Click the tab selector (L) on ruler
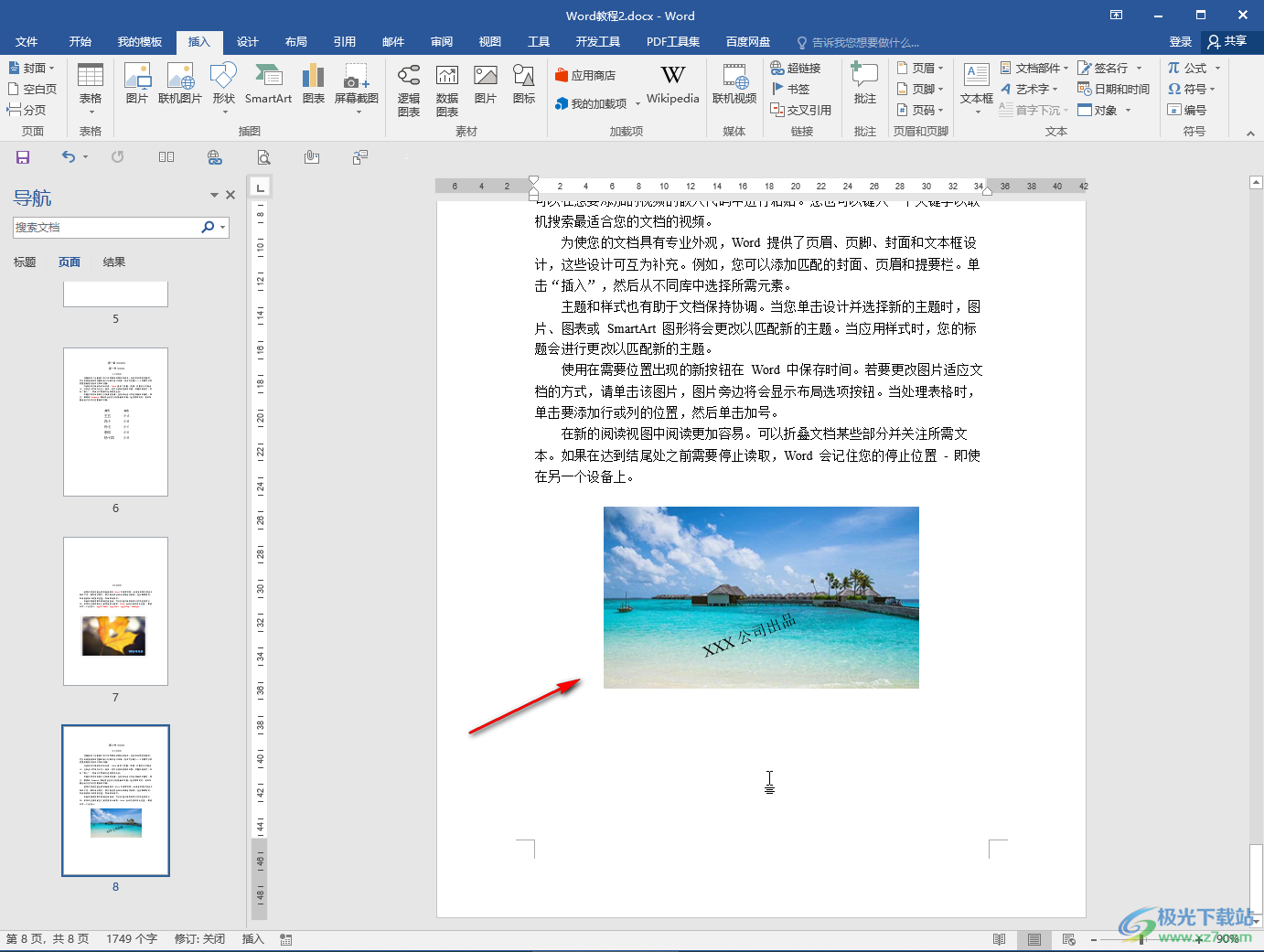The width and height of the screenshot is (1264, 952). pyautogui.click(x=261, y=187)
